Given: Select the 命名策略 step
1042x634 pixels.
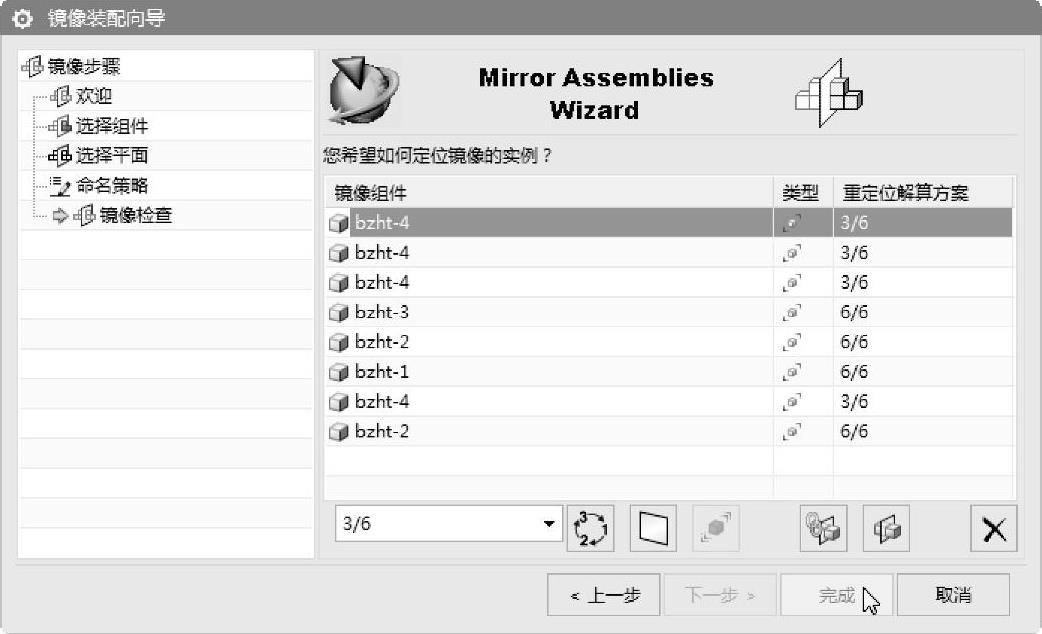Looking at the screenshot, I should 112,186.
